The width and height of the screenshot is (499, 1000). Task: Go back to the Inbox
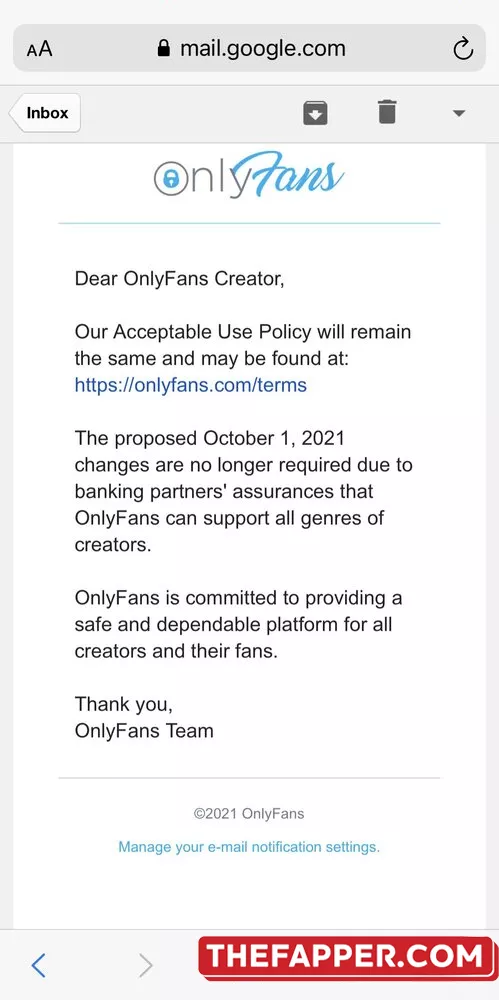(x=45, y=113)
